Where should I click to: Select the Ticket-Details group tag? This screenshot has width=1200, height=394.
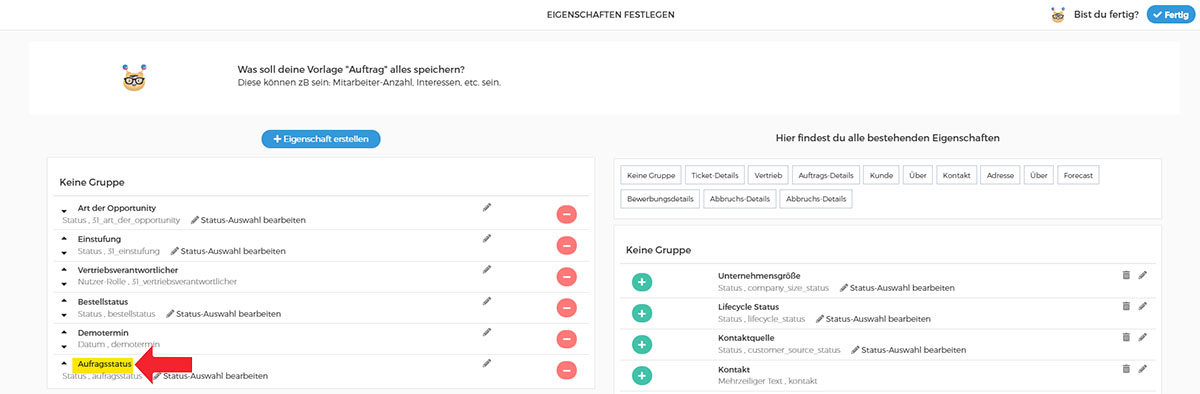click(x=715, y=175)
